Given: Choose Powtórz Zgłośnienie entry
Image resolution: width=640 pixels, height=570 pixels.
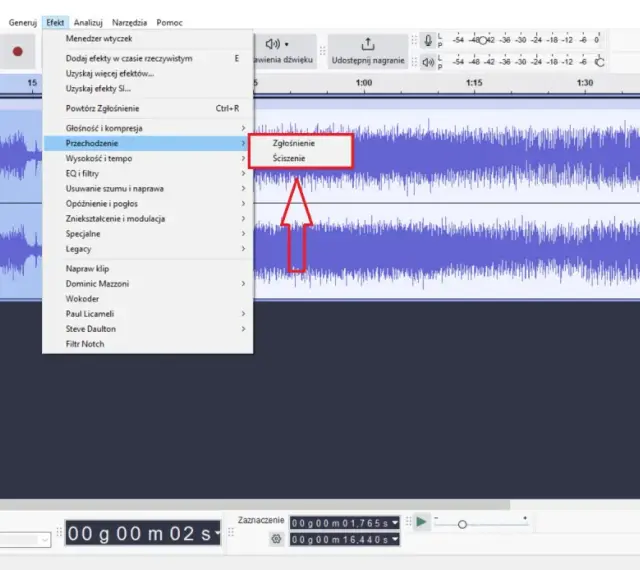Looking at the screenshot, I should (148, 108).
